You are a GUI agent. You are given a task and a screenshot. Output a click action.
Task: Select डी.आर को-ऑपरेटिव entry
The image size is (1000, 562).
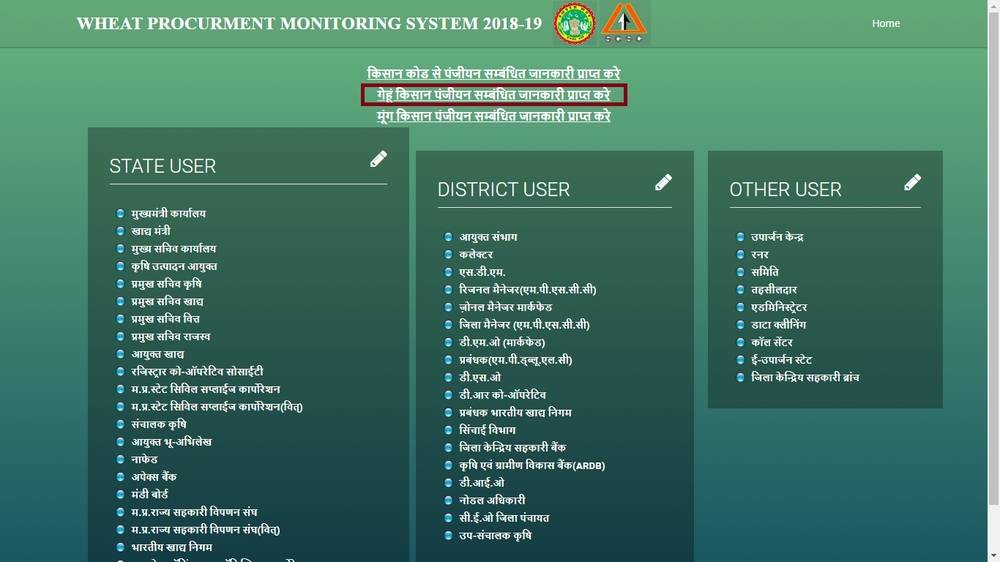pos(503,395)
